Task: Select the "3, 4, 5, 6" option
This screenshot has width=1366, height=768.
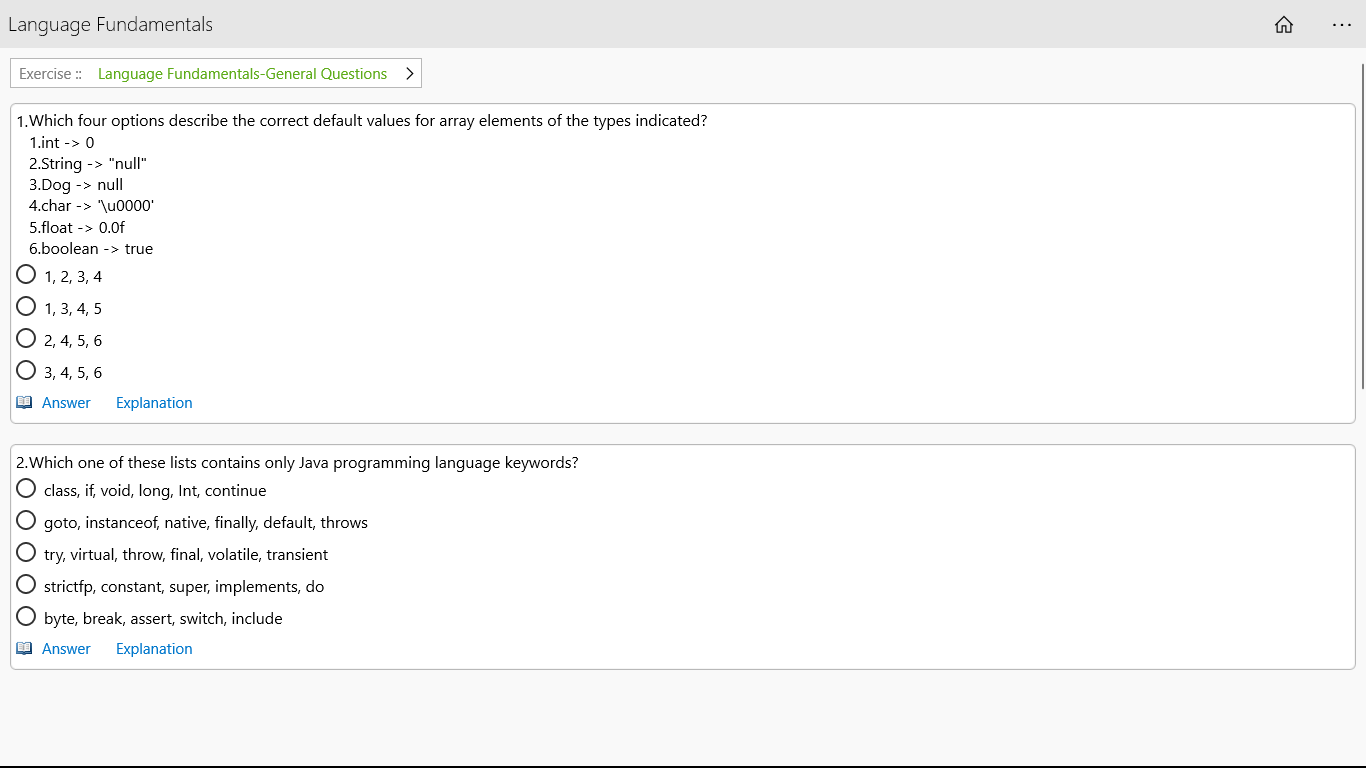Action: pos(27,371)
